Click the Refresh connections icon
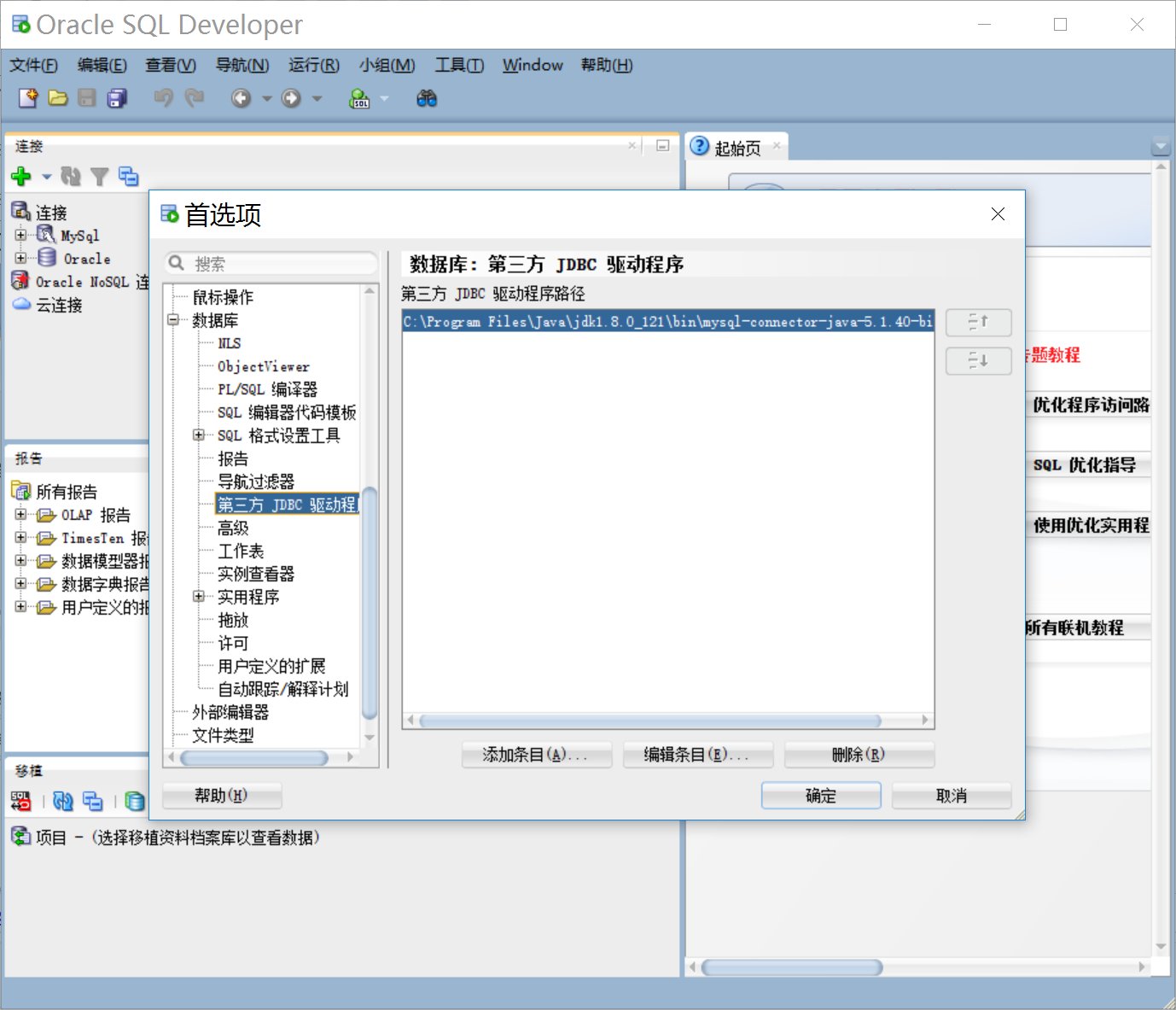The image size is (1176, 1010). pyautogui.click(x=71, y=177)
